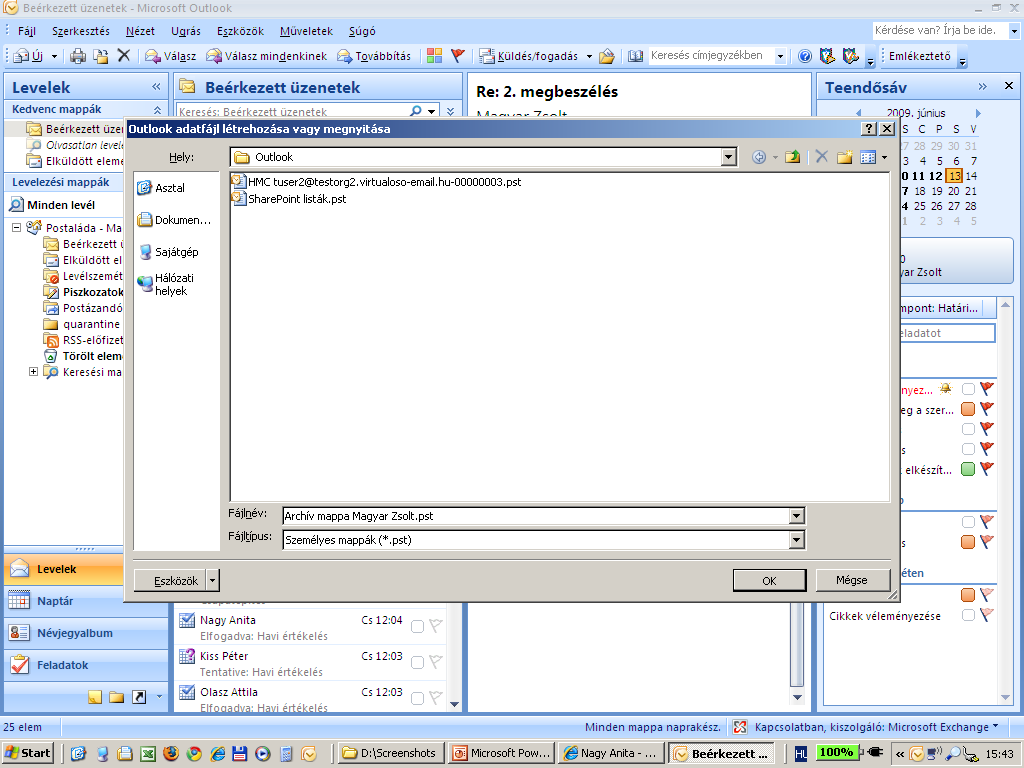Click the Categorize colored squares icon

434,56
